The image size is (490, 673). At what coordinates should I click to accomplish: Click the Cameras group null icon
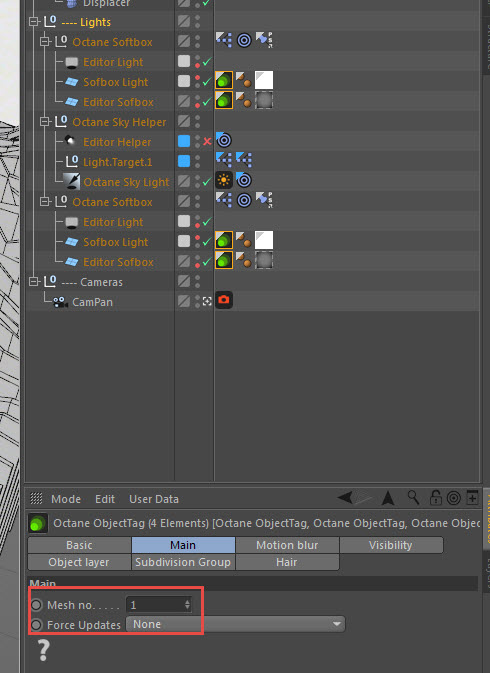click(x=50, y=282)
